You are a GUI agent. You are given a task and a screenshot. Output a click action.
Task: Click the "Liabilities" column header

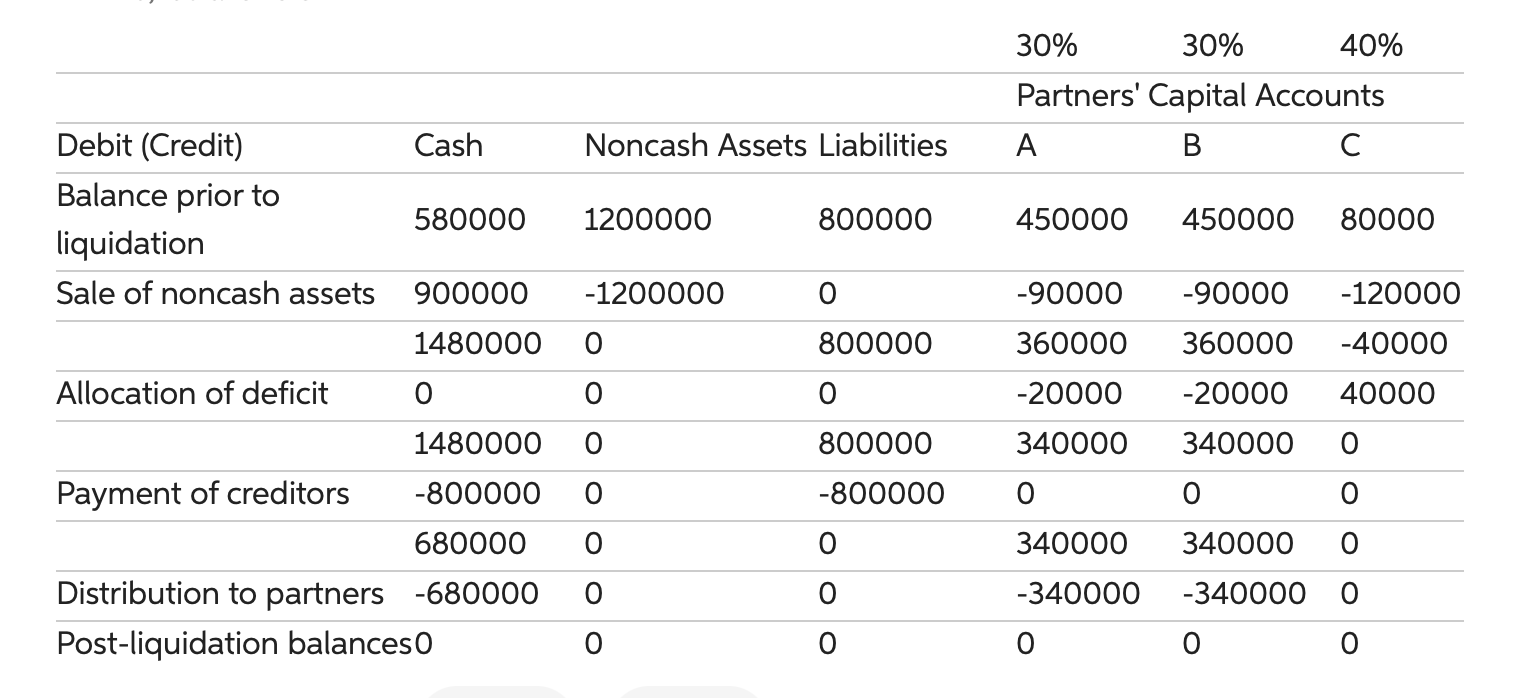tap(883, 146)
